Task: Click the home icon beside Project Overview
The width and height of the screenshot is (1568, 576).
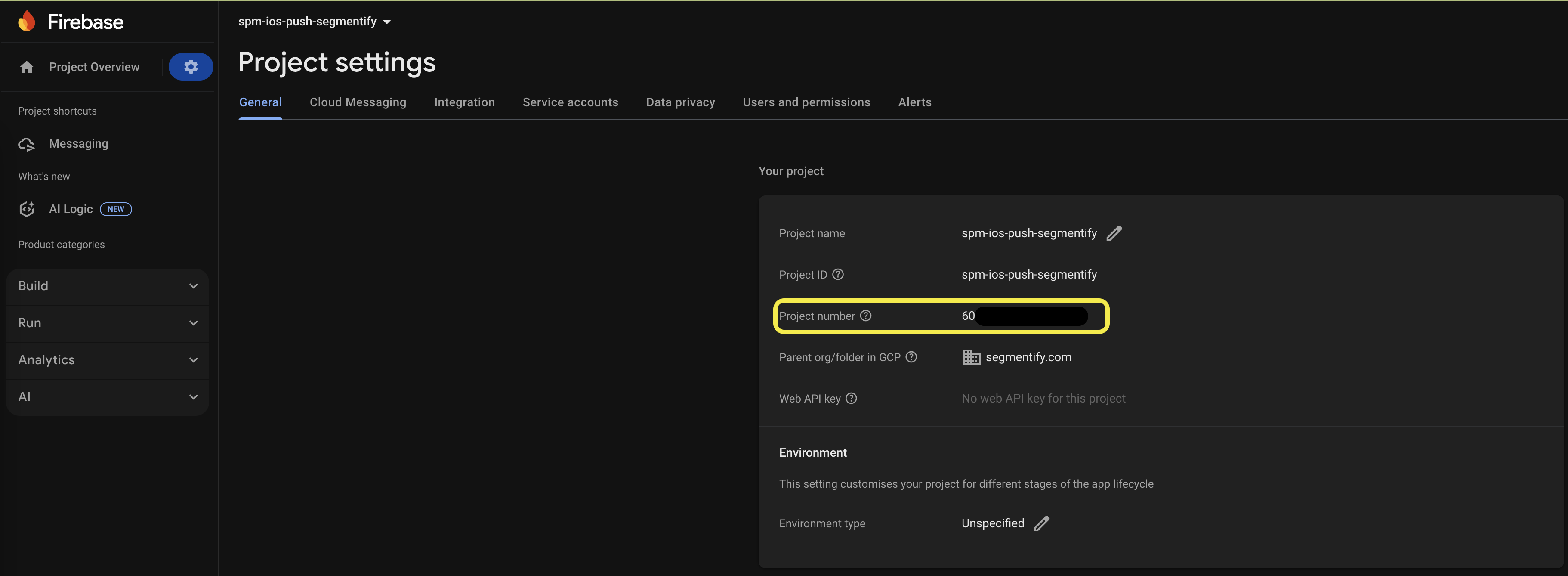Action: coord(26,67)
